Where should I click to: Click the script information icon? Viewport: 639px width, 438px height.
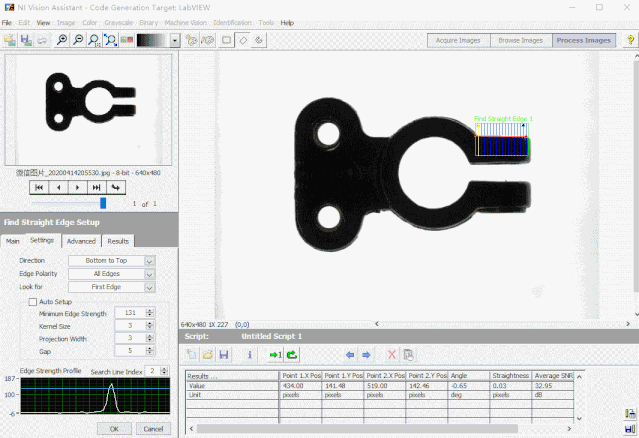[x=250, y=354]
